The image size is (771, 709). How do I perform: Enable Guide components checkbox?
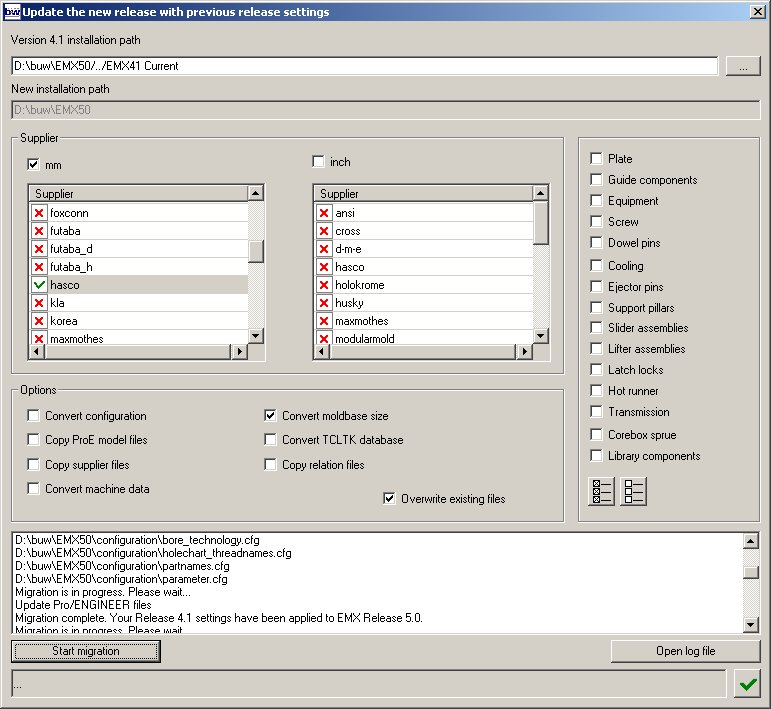pos(596,179)
